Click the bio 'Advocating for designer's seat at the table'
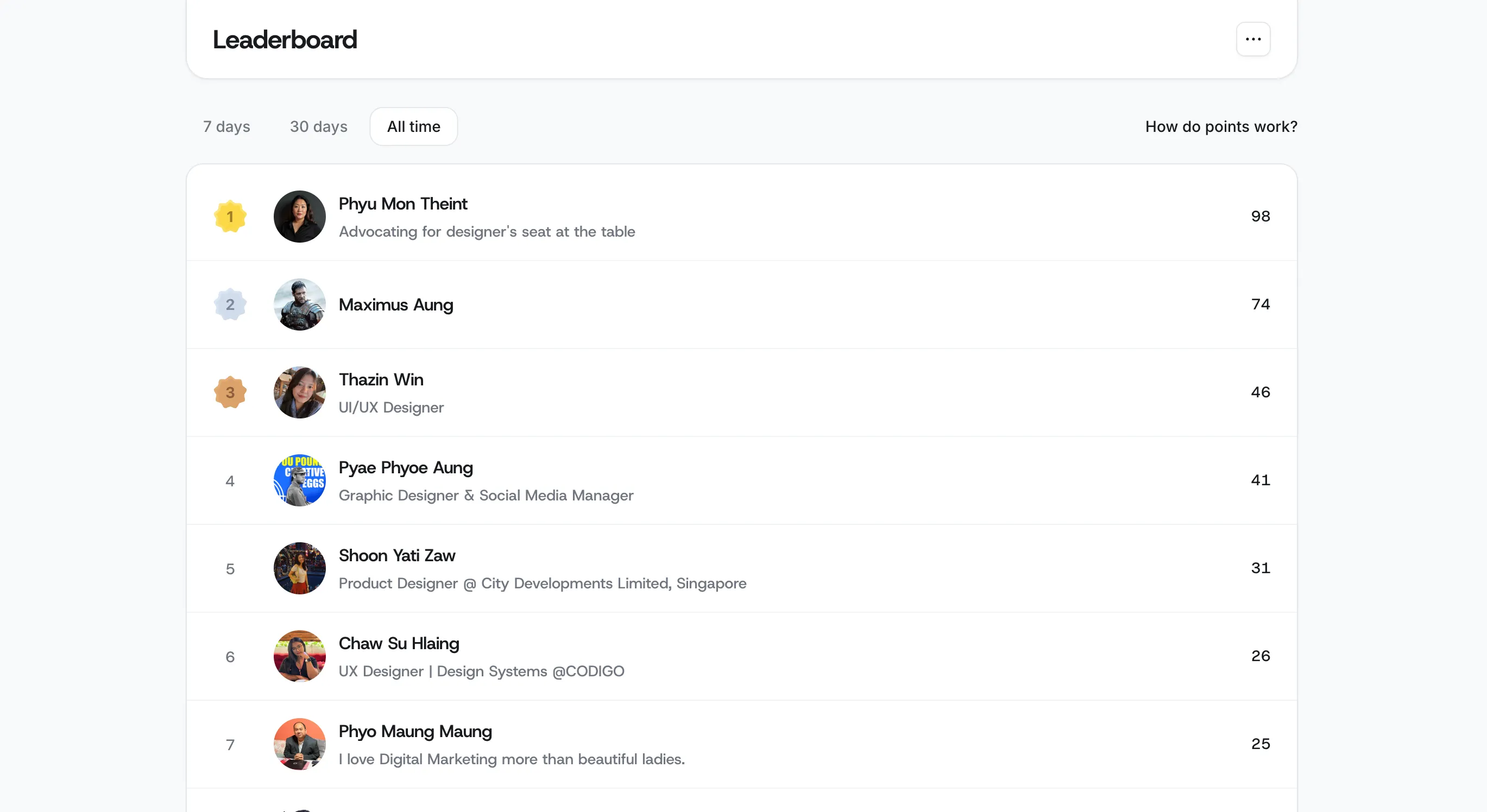 487,231
